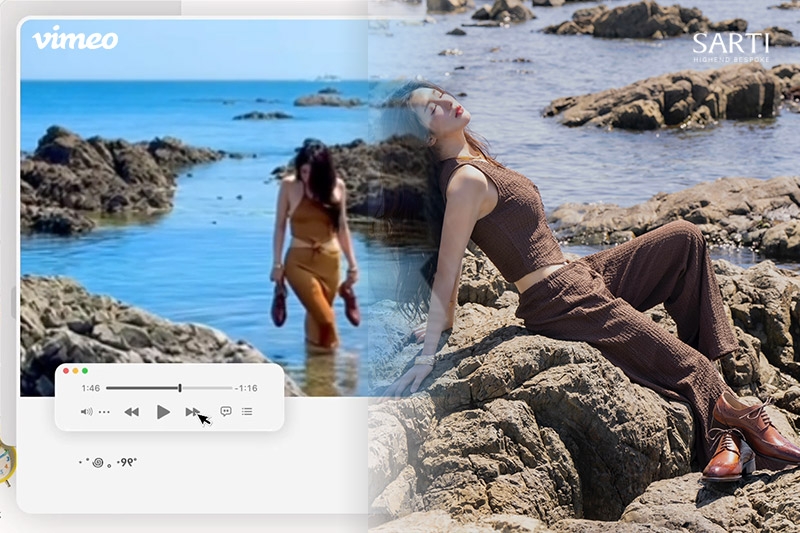Click the Vimeo logo

(75, 40)
